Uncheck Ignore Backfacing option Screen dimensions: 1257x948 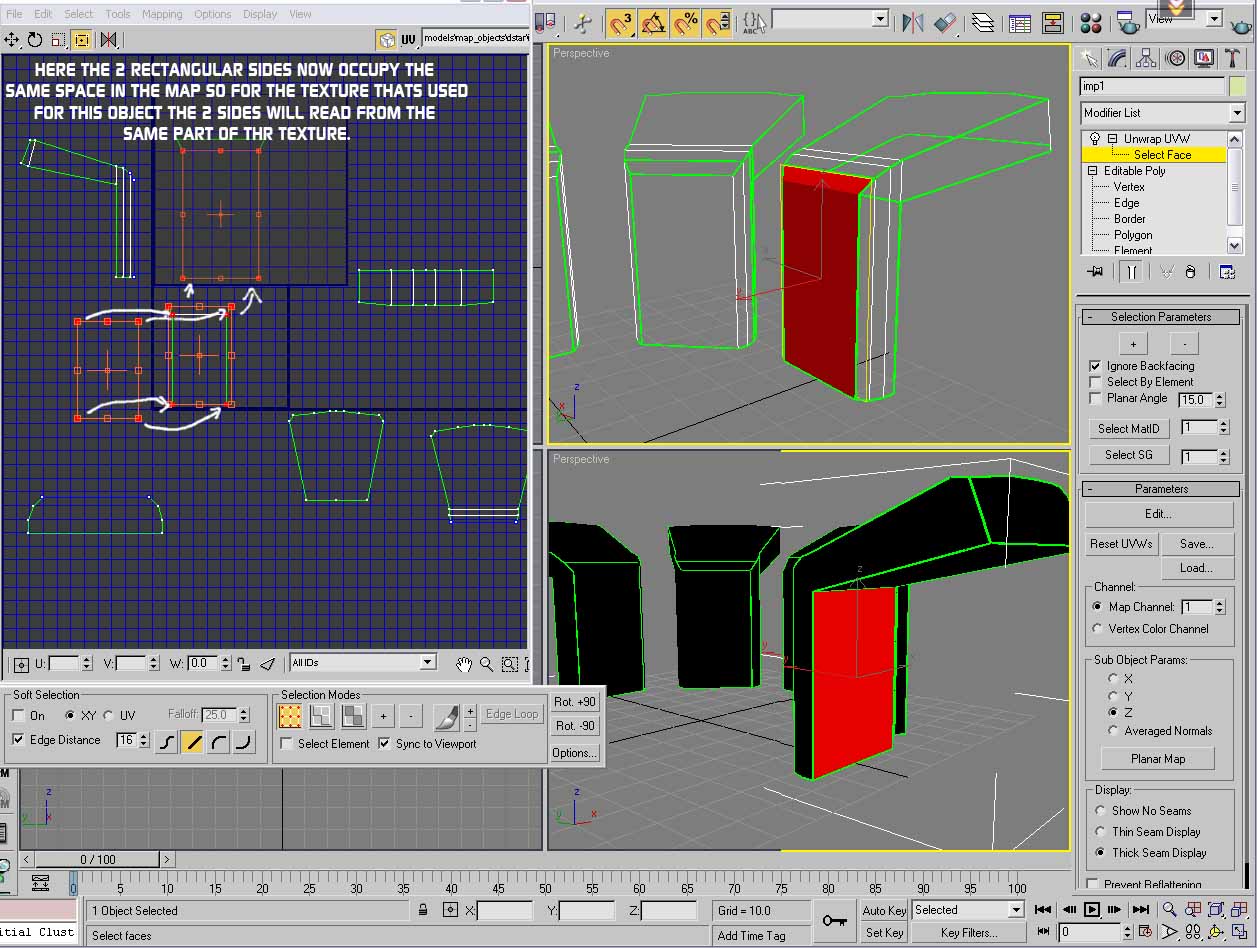pyautogui.click(x=1095, y=366)
